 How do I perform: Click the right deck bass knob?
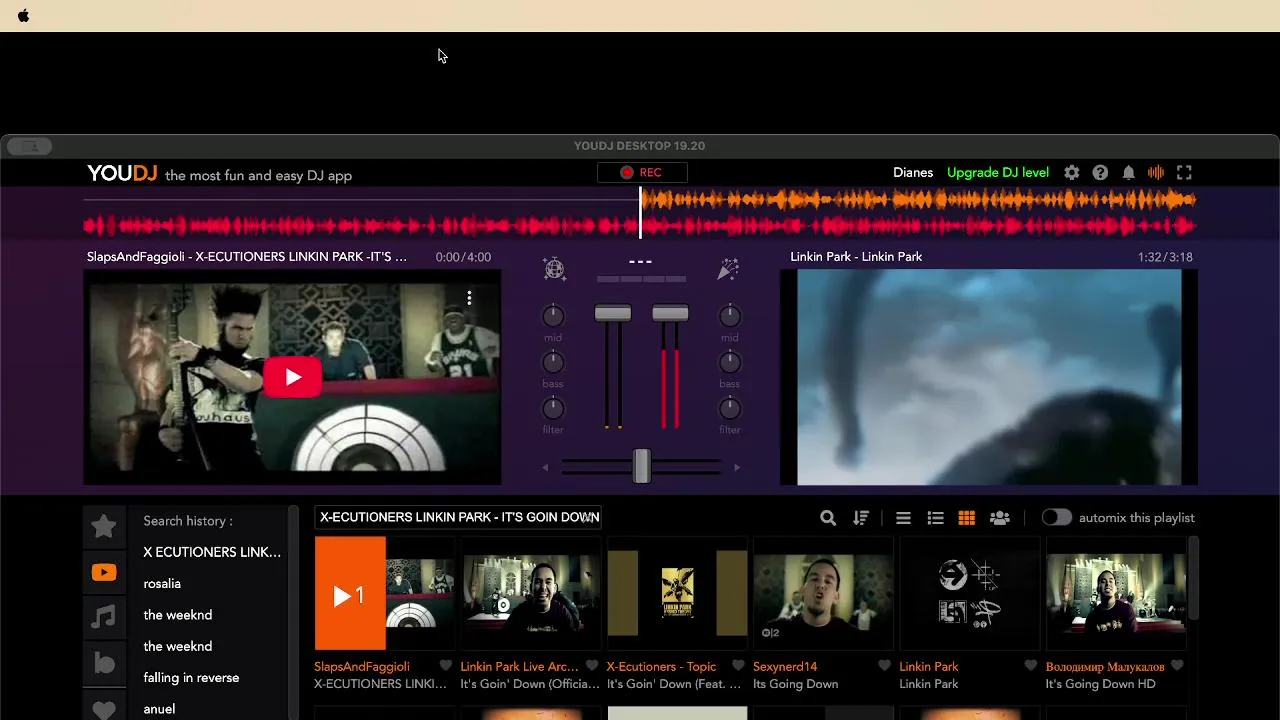tap(730, 362)
